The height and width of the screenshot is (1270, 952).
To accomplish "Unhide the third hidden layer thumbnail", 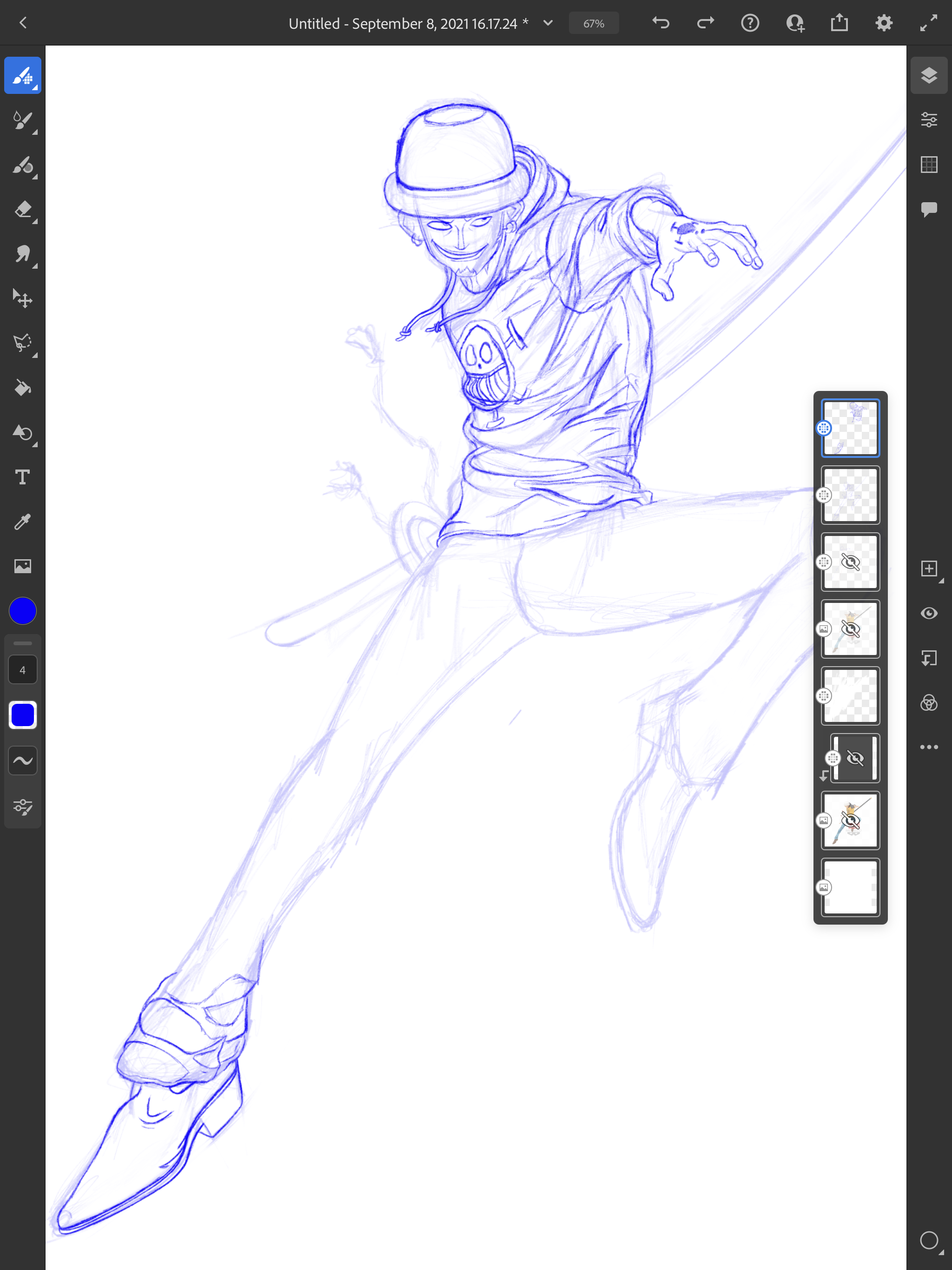I will 850,562.
